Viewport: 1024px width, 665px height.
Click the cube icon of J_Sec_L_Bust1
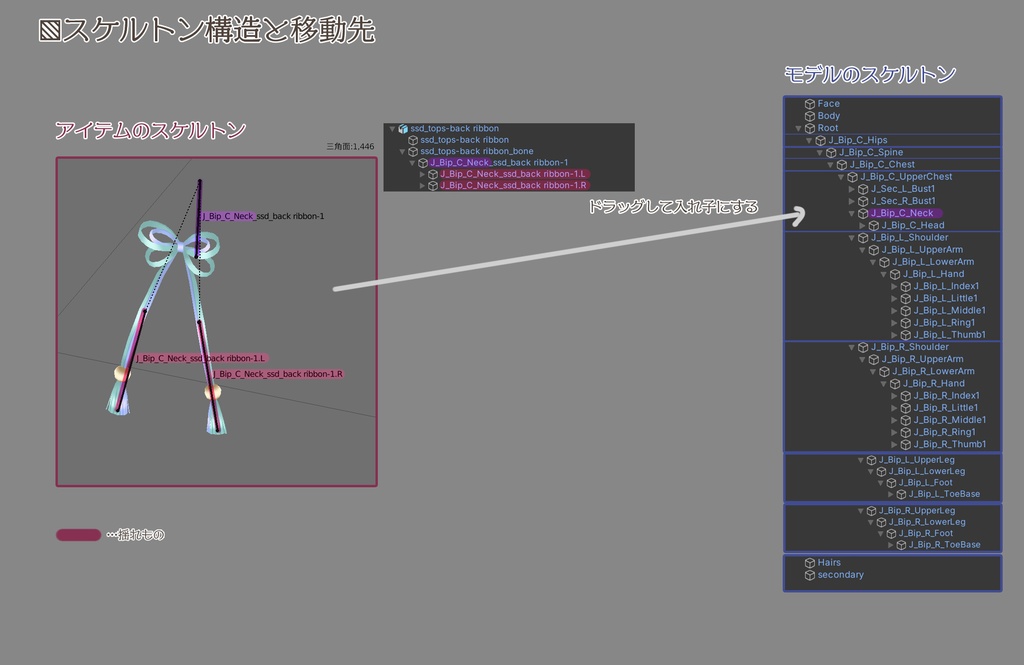pyautogui.click(x=863, y=189)
